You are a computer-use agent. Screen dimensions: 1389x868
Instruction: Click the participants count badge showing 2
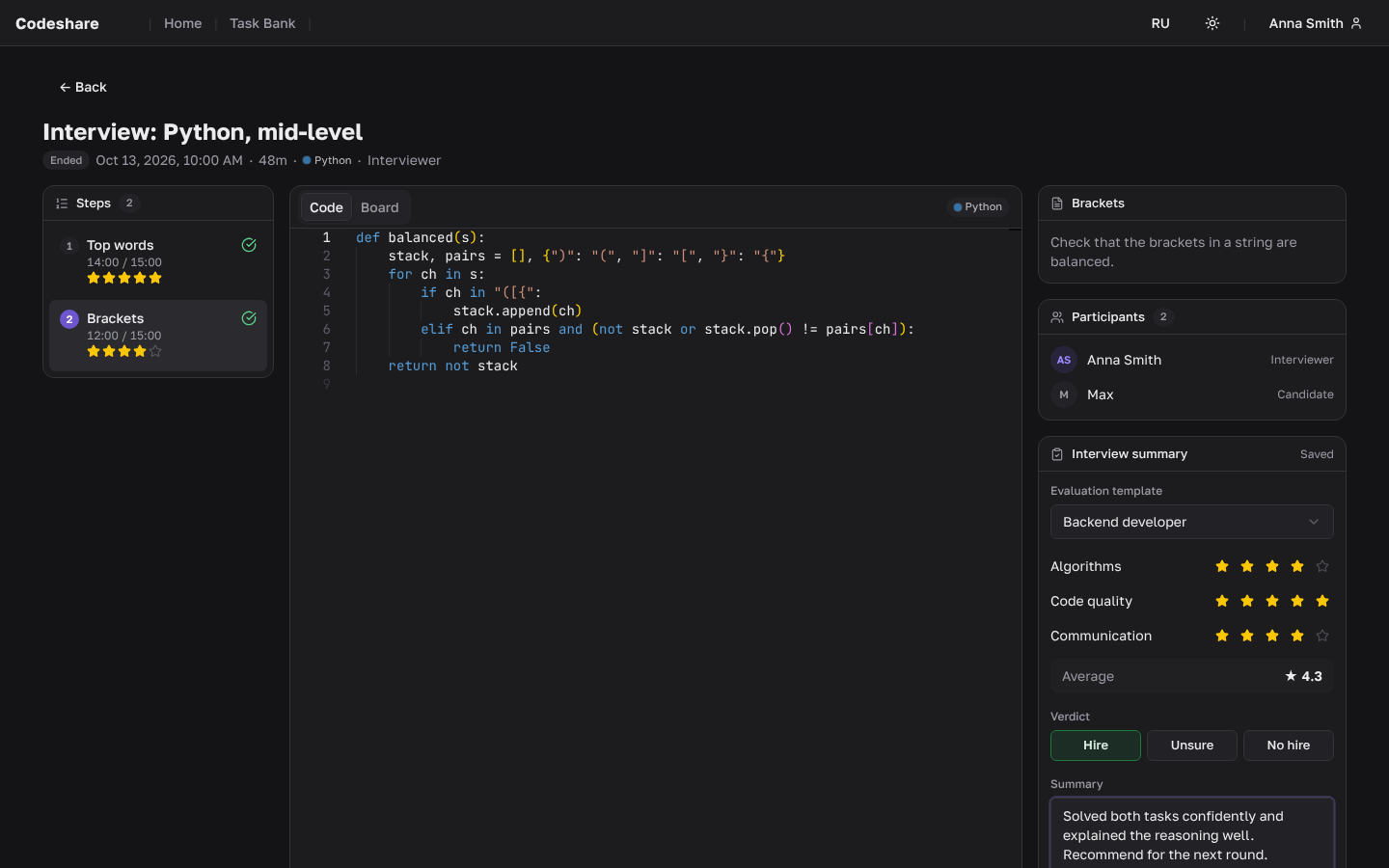pyautogui.click(x=1163, y=316)
